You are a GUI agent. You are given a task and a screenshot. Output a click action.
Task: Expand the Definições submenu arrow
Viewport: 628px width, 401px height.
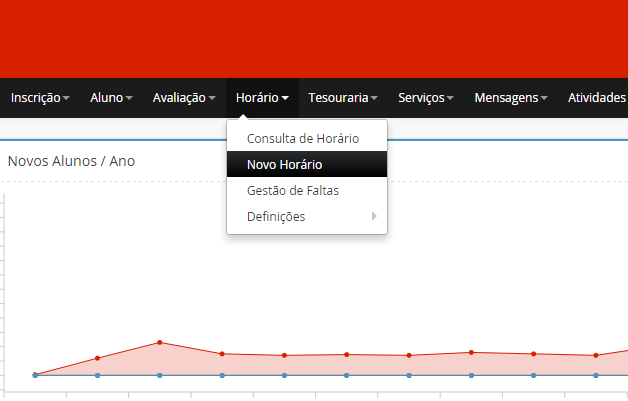pos(375,216)
